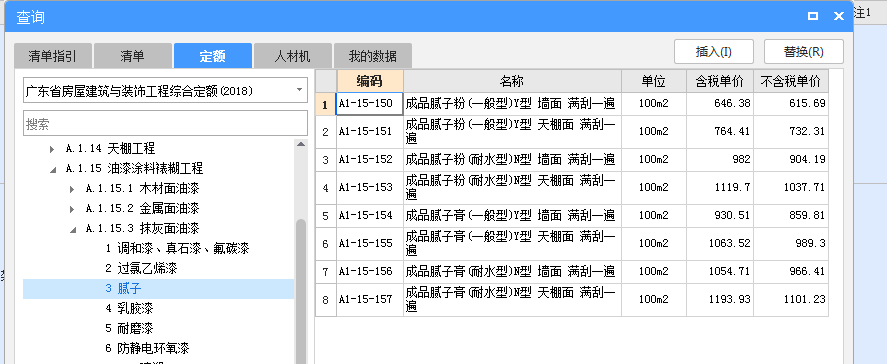
Task: Select code cell A1-15-153
Action: pyautogui.click(x=370, y=188)
